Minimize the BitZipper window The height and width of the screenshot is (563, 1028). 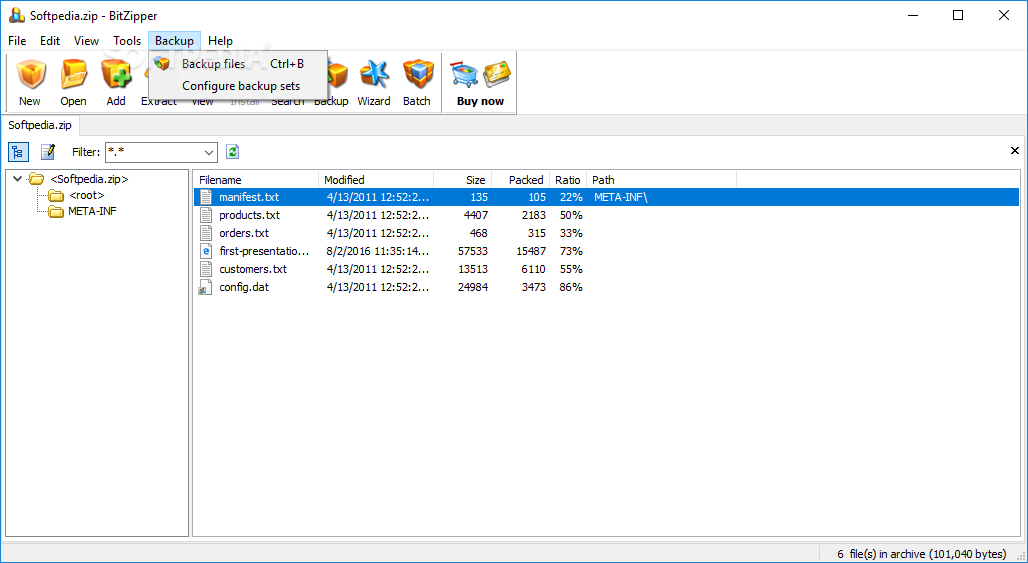[913, 16]
